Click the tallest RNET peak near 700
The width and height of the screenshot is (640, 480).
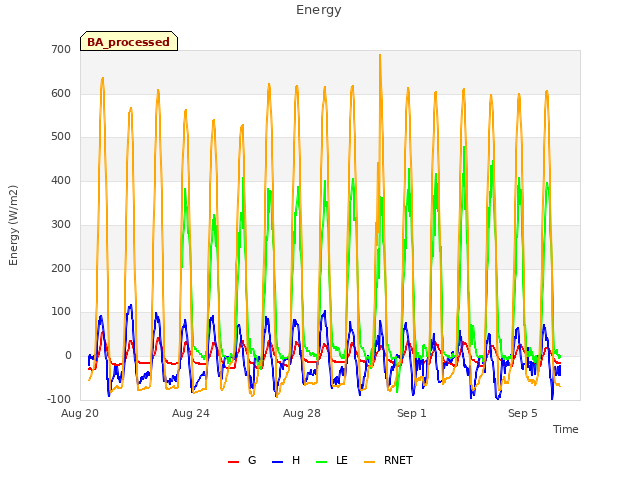tap(380, 55)
